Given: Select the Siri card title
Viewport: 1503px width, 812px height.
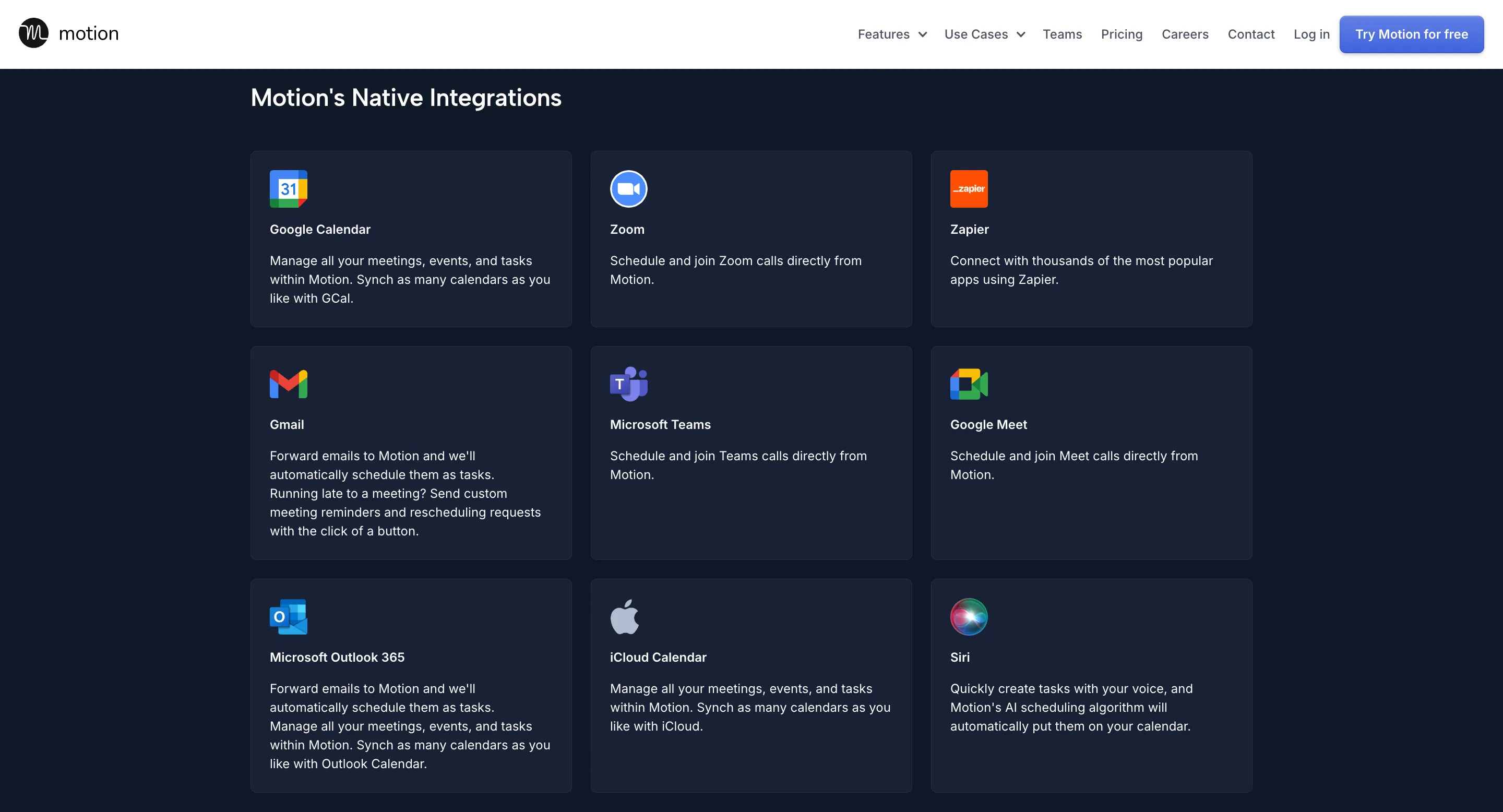Looking at the screenshot, I should point(960,658).
